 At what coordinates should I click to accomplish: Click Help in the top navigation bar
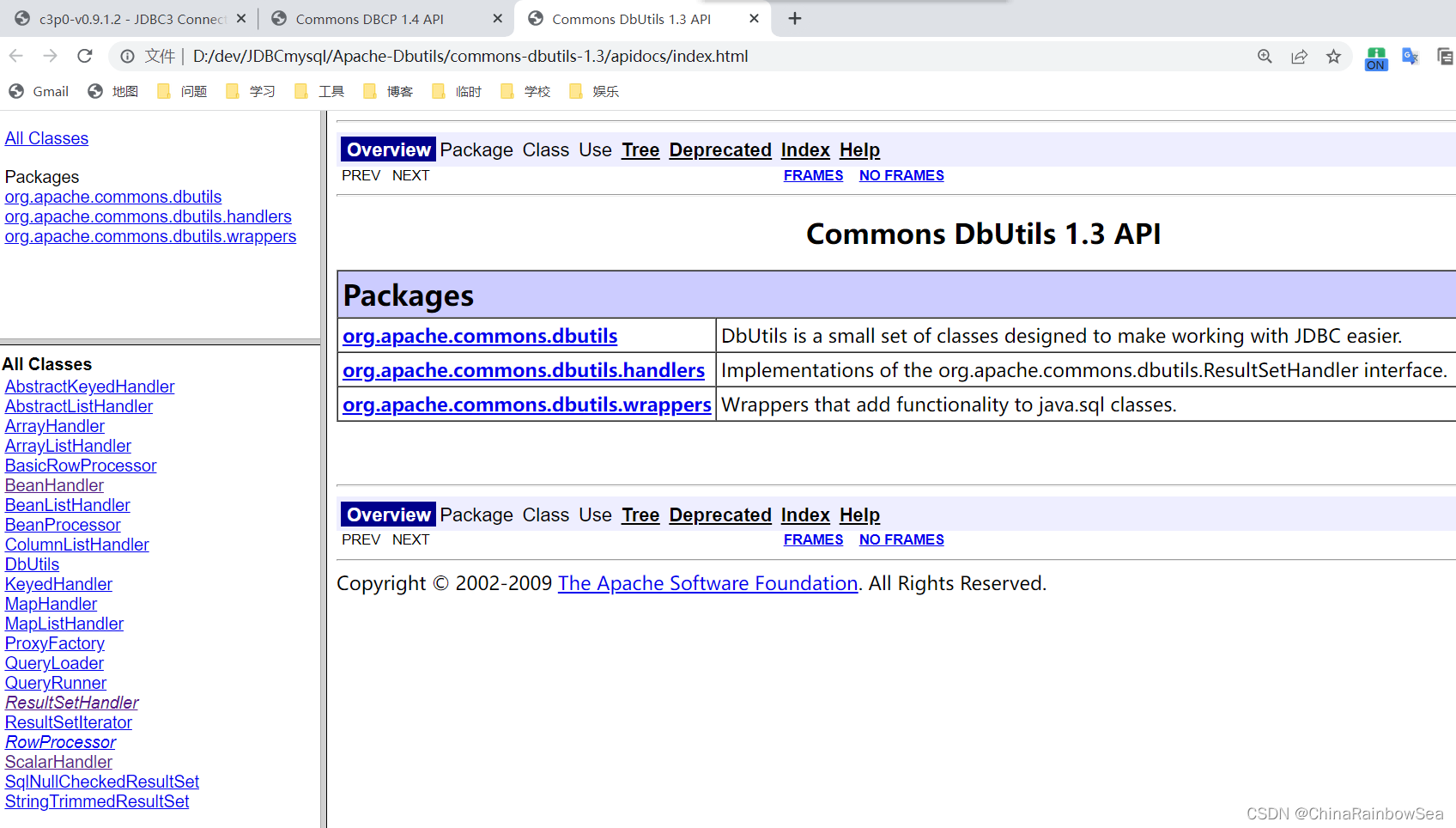(859, 149)
